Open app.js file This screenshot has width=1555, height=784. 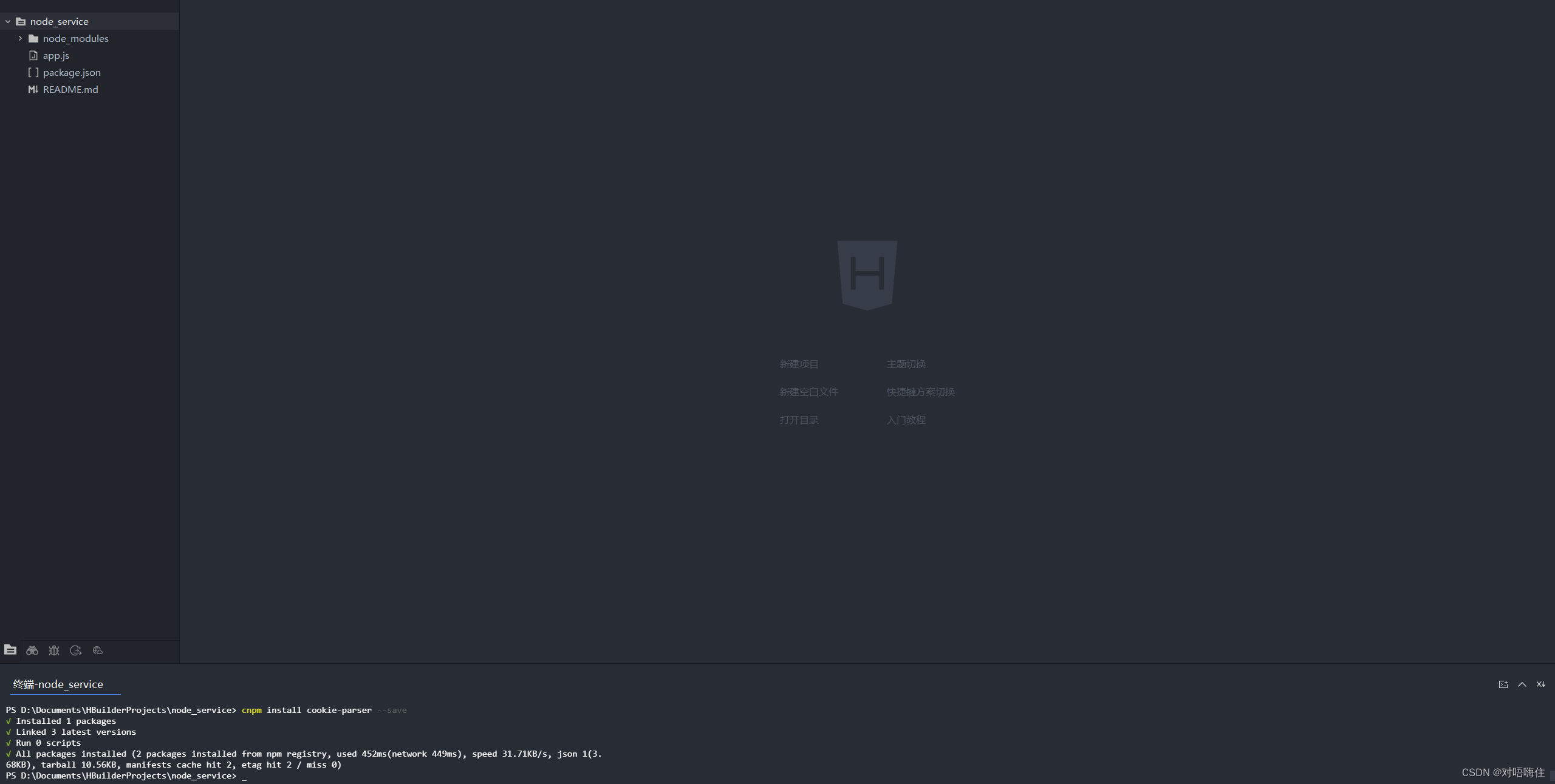[56, 55]
